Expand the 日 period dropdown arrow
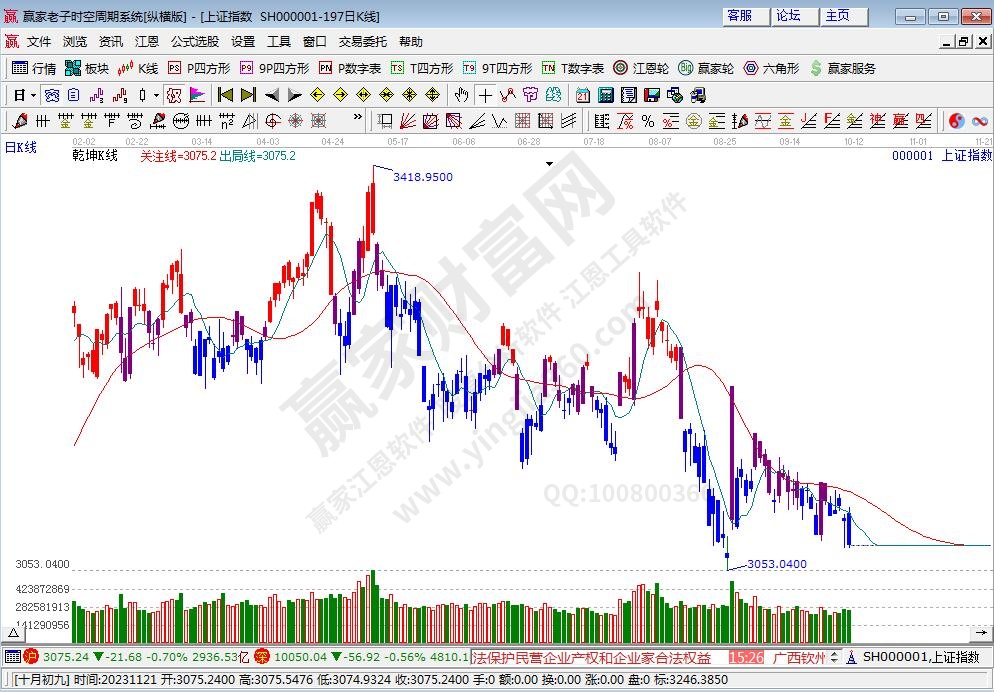Screen dimensions: 994x692 [32, 95]
